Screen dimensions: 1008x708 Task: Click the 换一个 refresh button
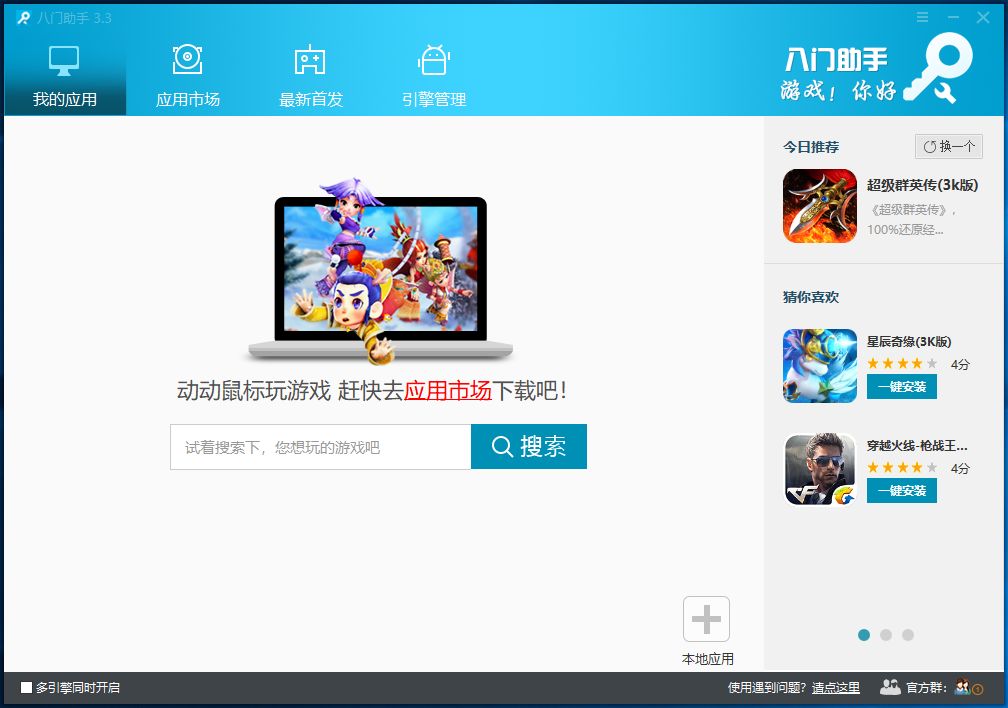tap(949, 147)
